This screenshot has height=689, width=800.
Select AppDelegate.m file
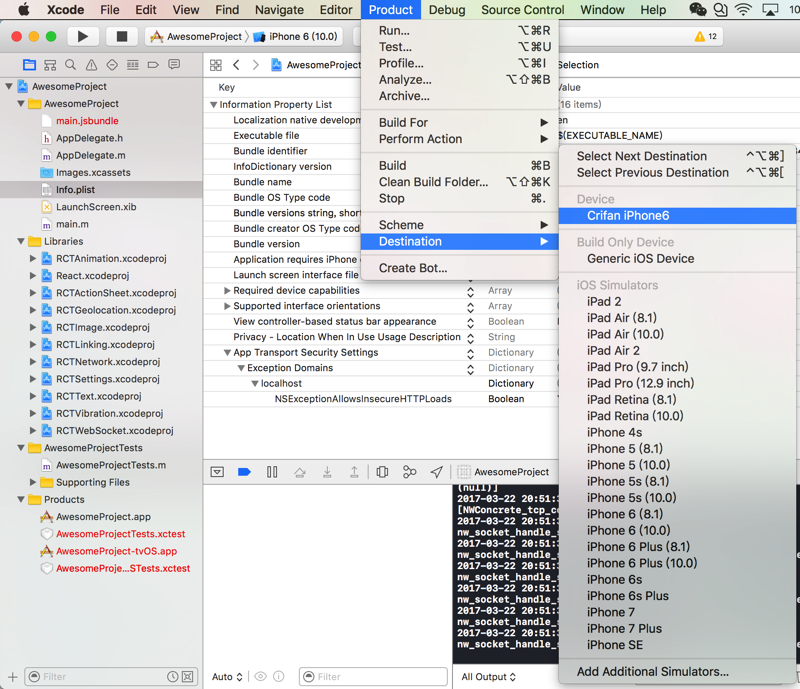coord(91,155)
